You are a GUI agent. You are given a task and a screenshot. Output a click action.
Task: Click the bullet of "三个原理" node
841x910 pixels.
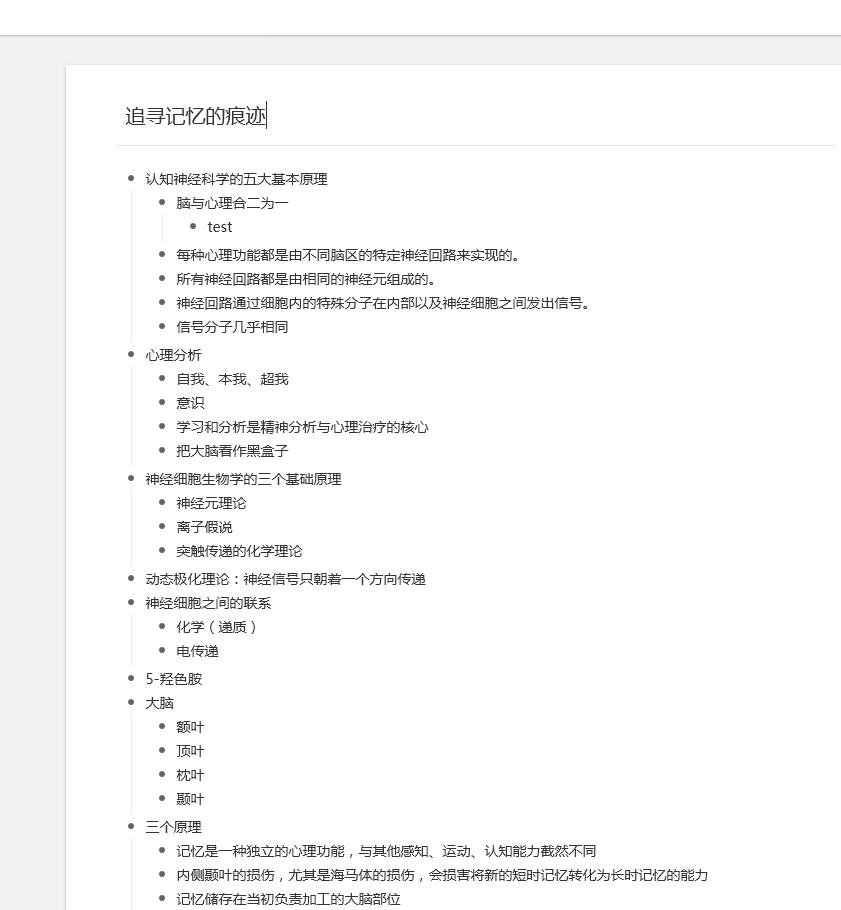pyautogui.click(x=131, y=827)
